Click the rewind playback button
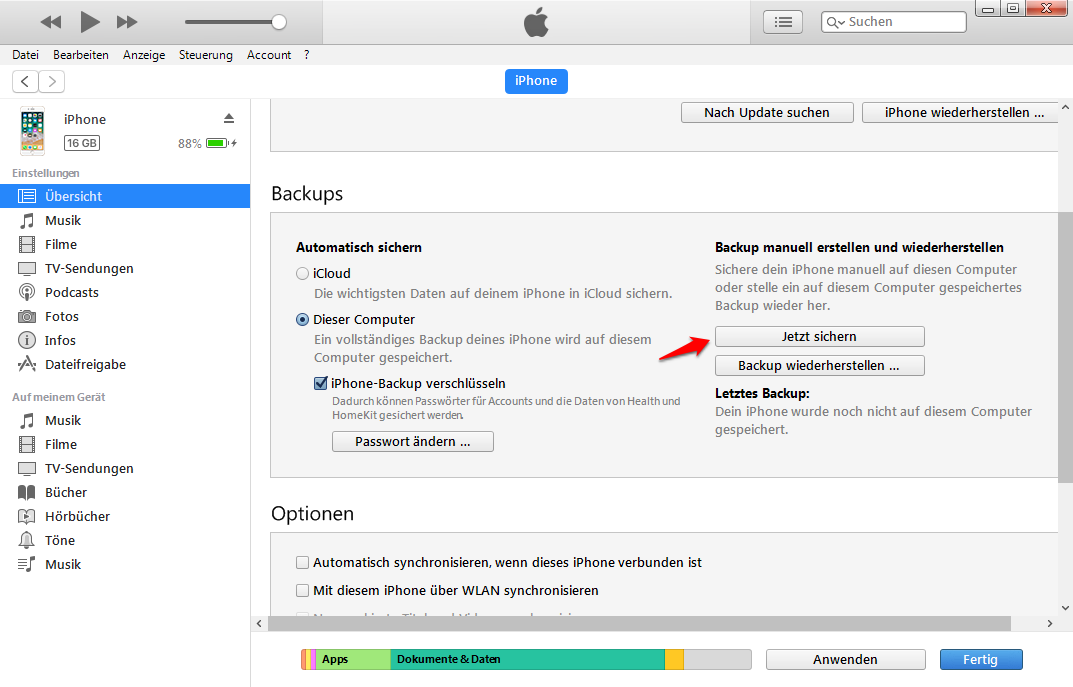The image size is (1073, 687). 51,22
